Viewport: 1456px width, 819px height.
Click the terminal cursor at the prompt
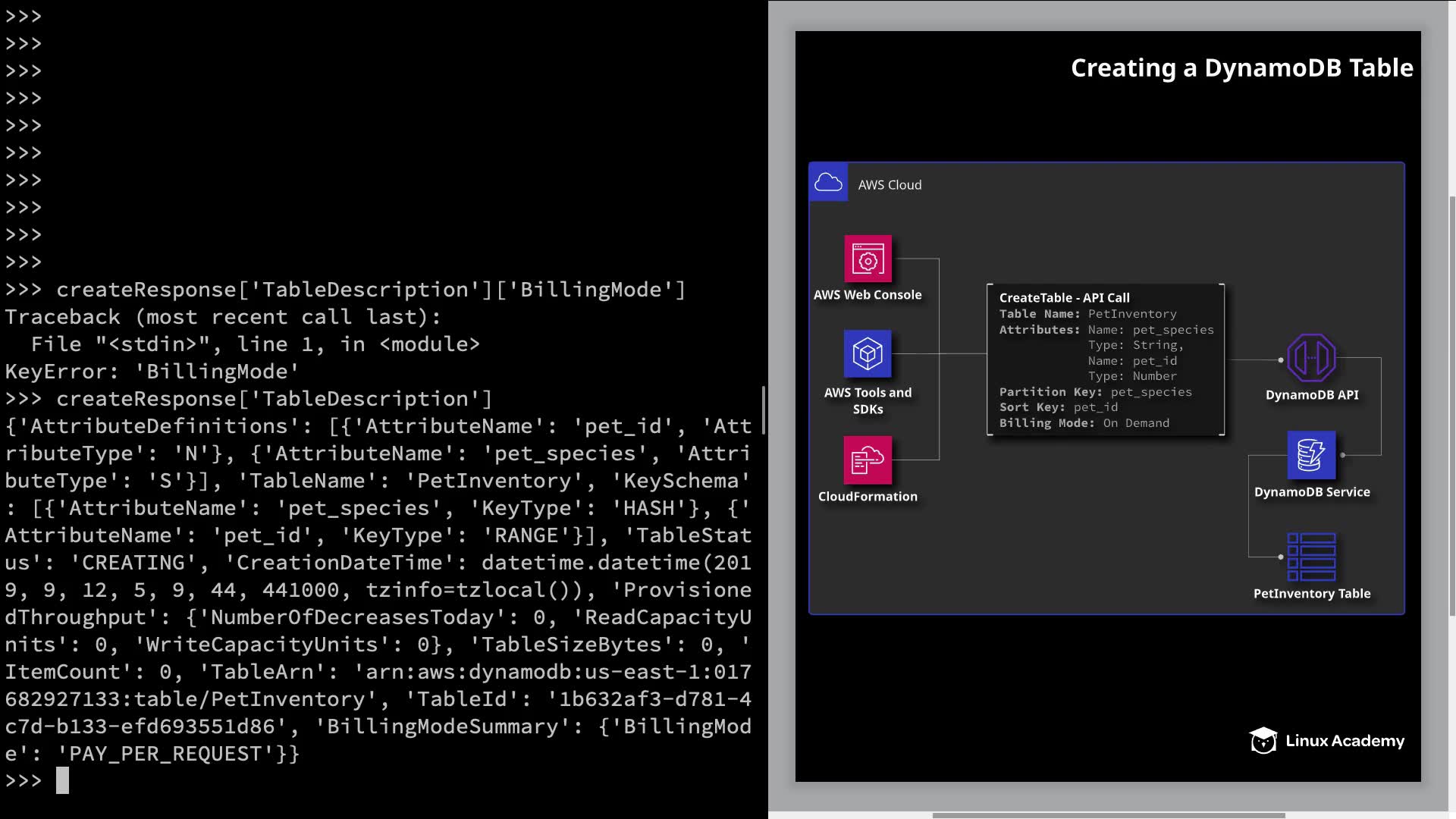pyautogui.click(x=62, y=780)
